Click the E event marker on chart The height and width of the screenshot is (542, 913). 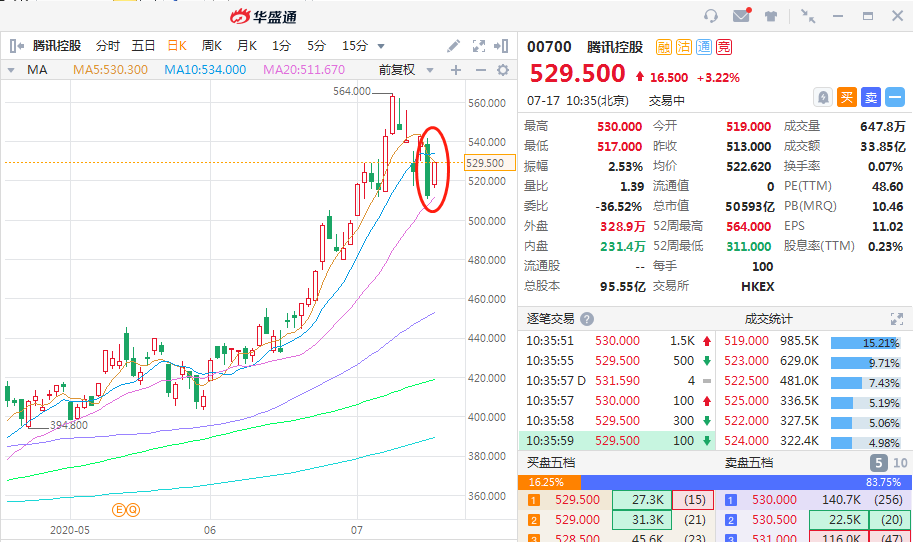tap(119, 510)
